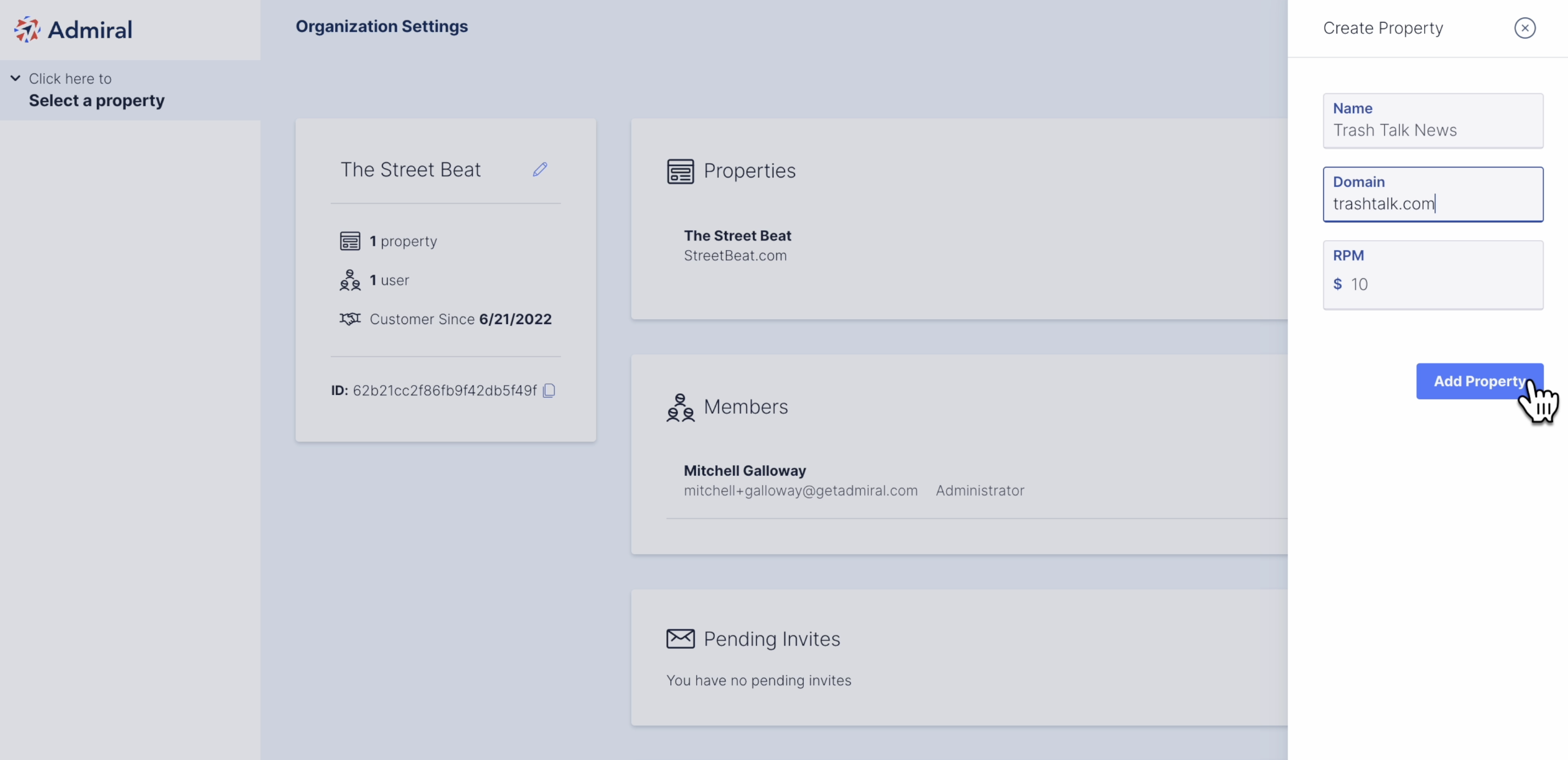Screen dimensions: 1568x760
Task: Click the Admiral brand name text
Action: point(90,30)
